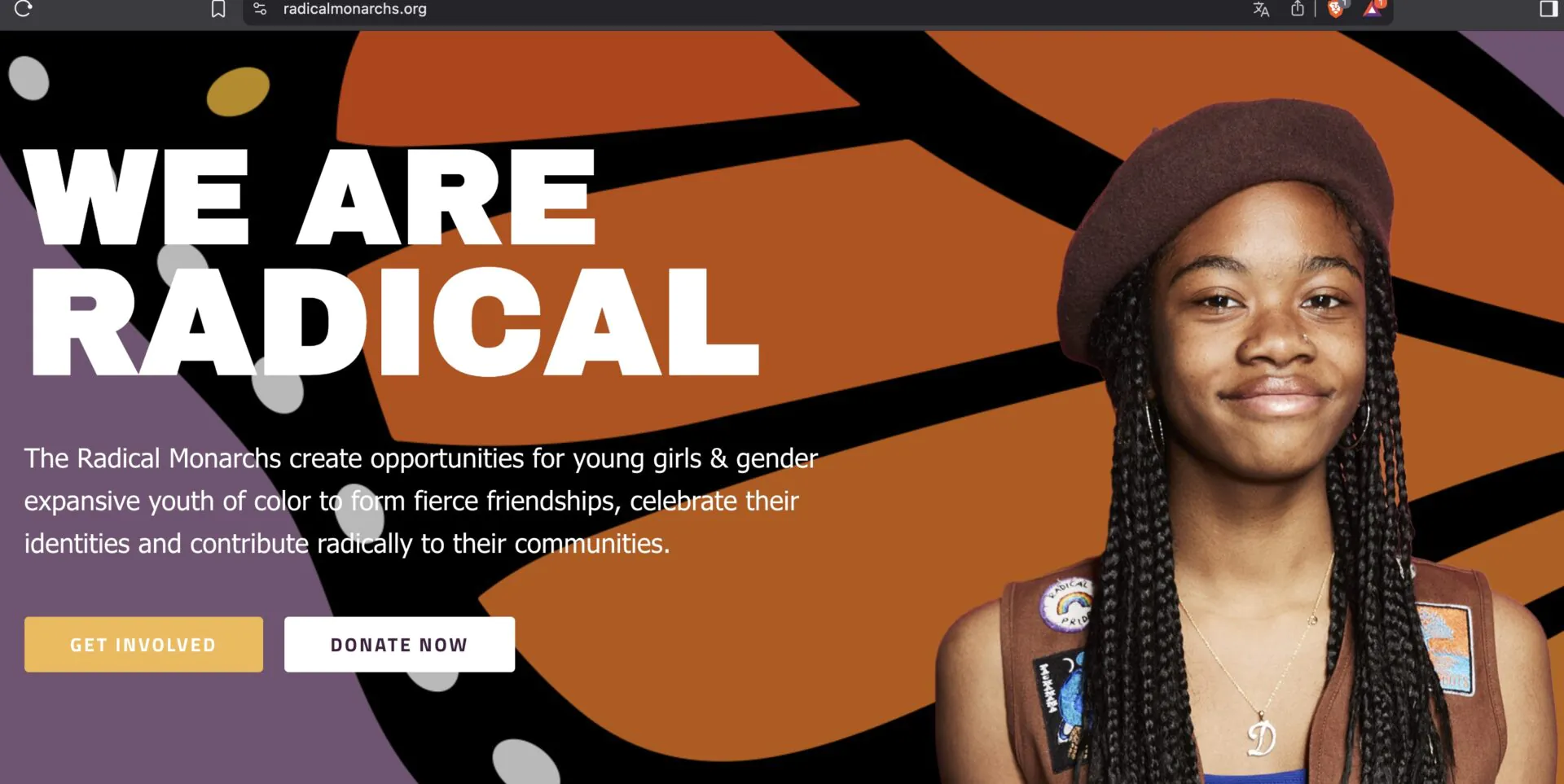The height and width of the screenshot is (784, 1564).
Task: Click the Radical Monarchs mission paragraph
Action: 420,501
